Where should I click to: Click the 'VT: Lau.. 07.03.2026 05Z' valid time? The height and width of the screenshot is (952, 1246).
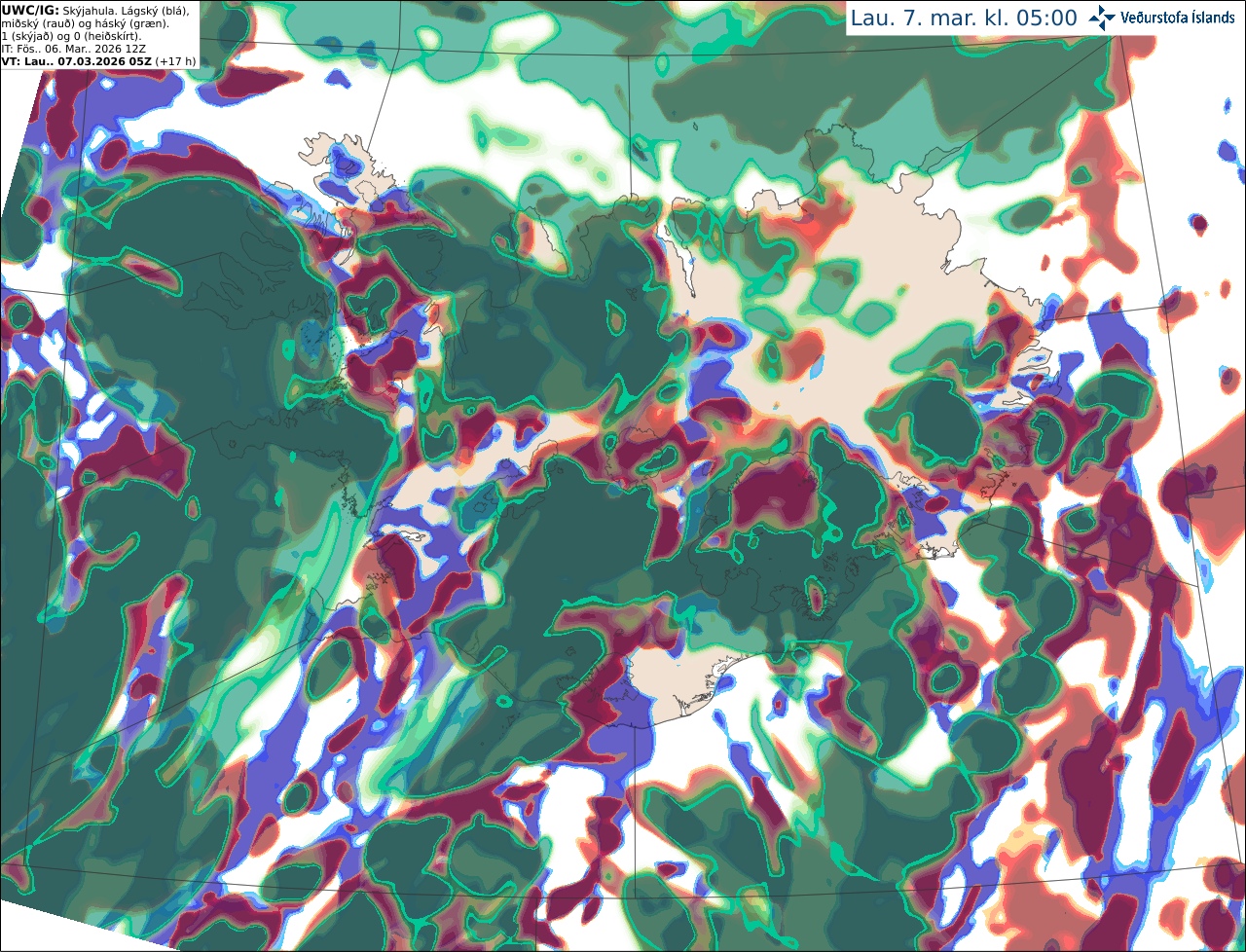76,61
